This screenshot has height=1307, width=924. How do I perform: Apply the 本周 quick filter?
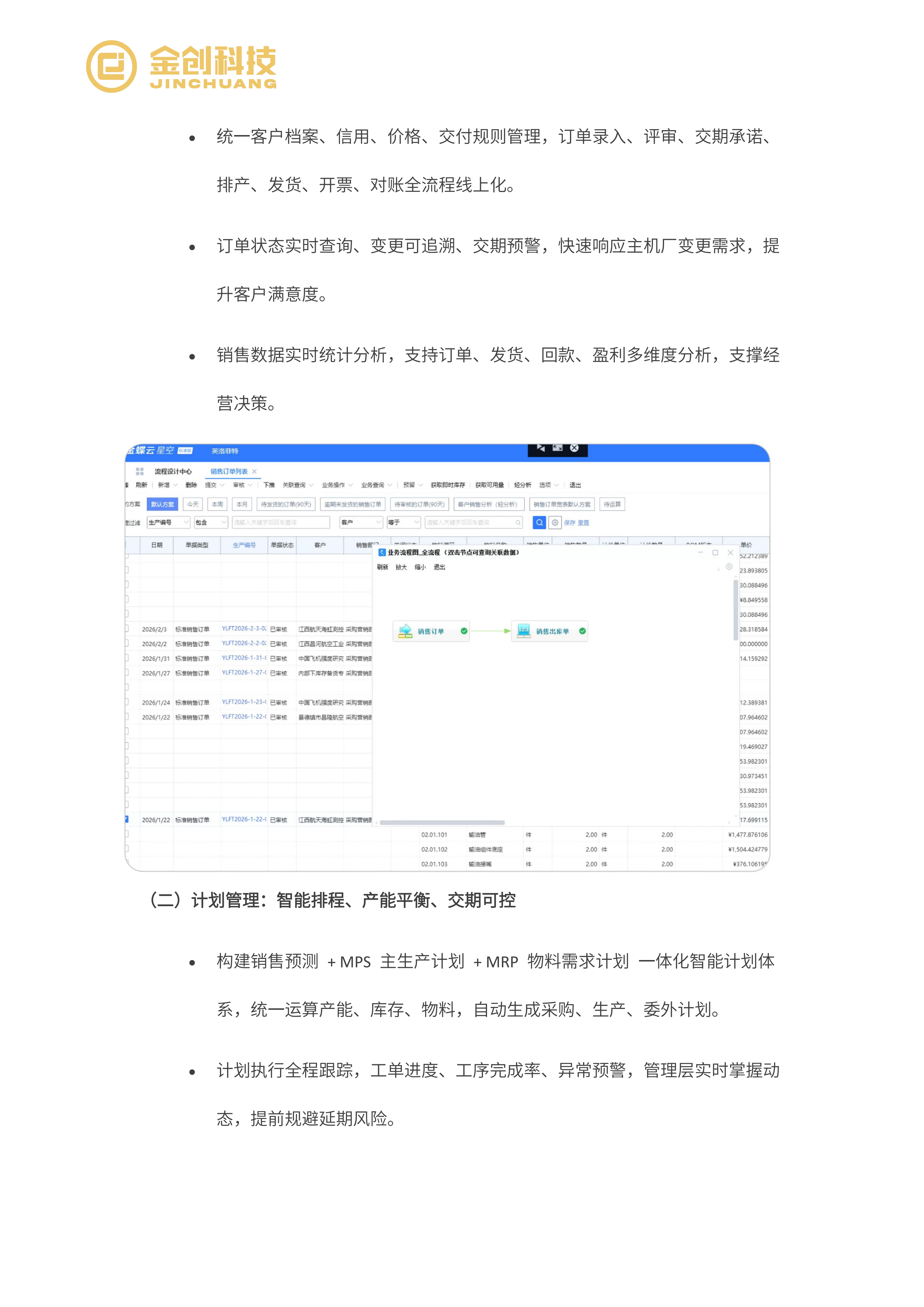coord(217,504)
